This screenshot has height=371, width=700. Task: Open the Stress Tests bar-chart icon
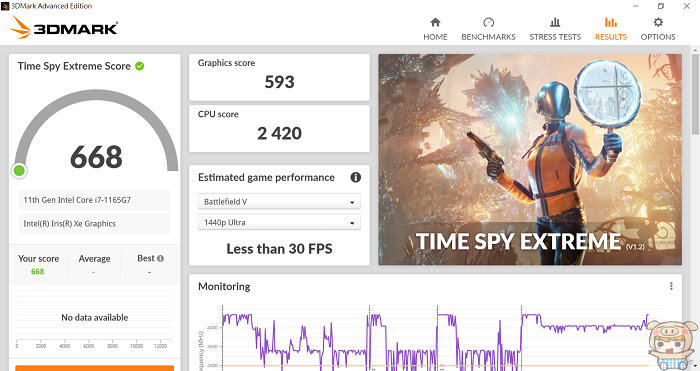pos(555,22)
